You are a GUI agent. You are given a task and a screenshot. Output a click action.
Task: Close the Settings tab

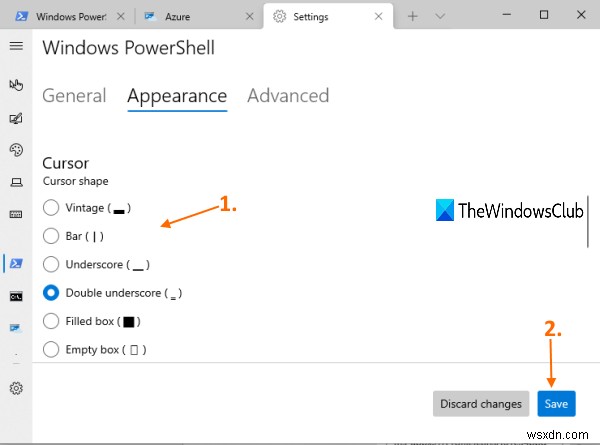point(378,16)
